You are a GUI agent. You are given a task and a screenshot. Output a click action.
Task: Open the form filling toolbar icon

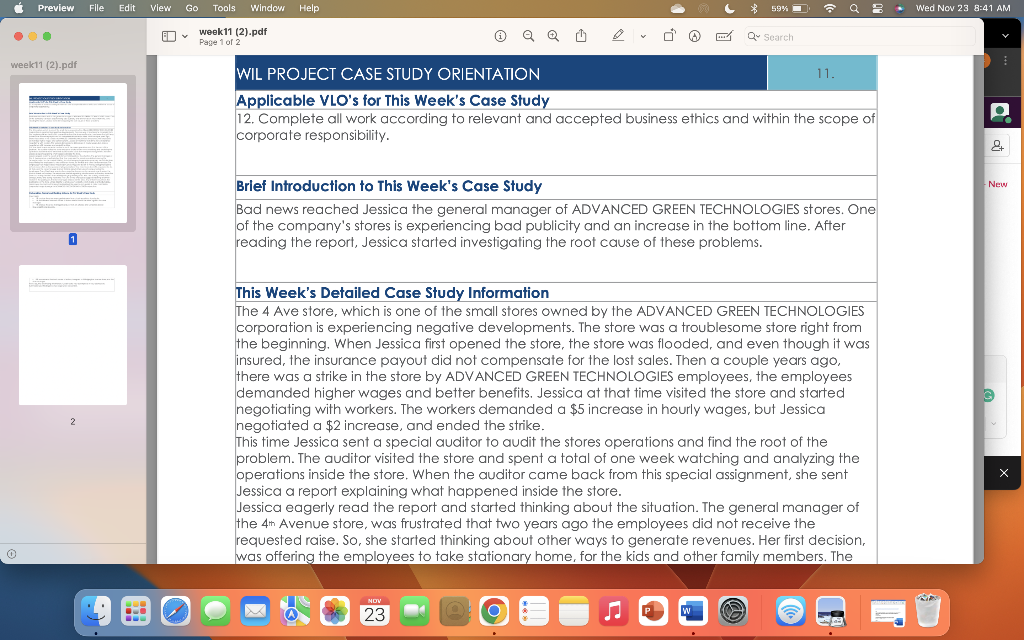(724, 37)
